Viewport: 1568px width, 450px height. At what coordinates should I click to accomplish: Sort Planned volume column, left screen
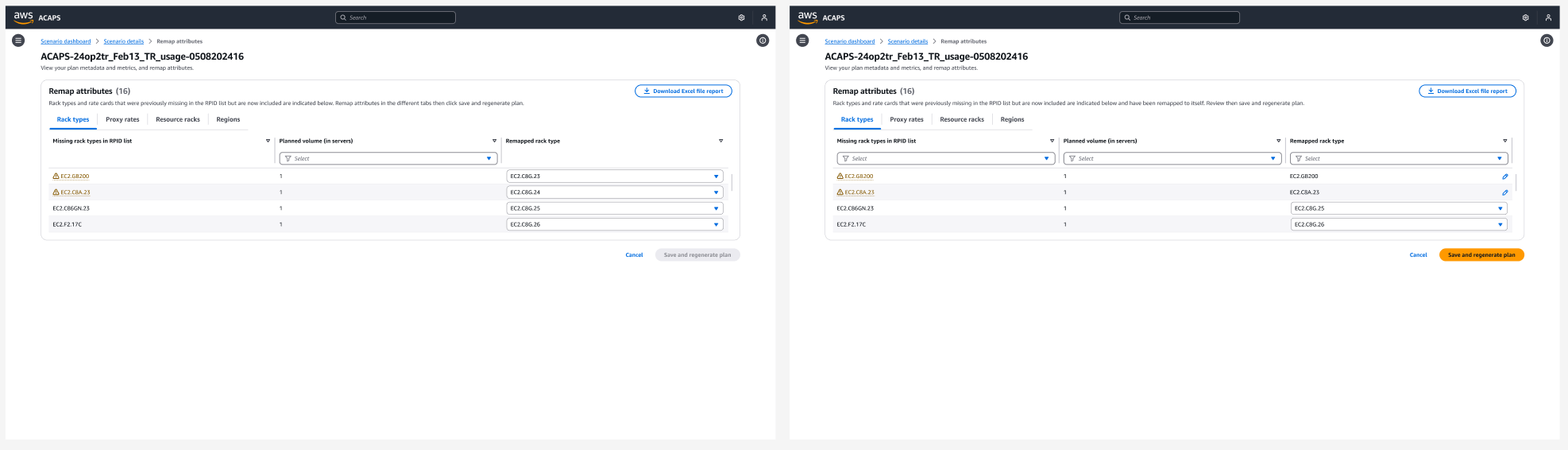tap(494, 141)
